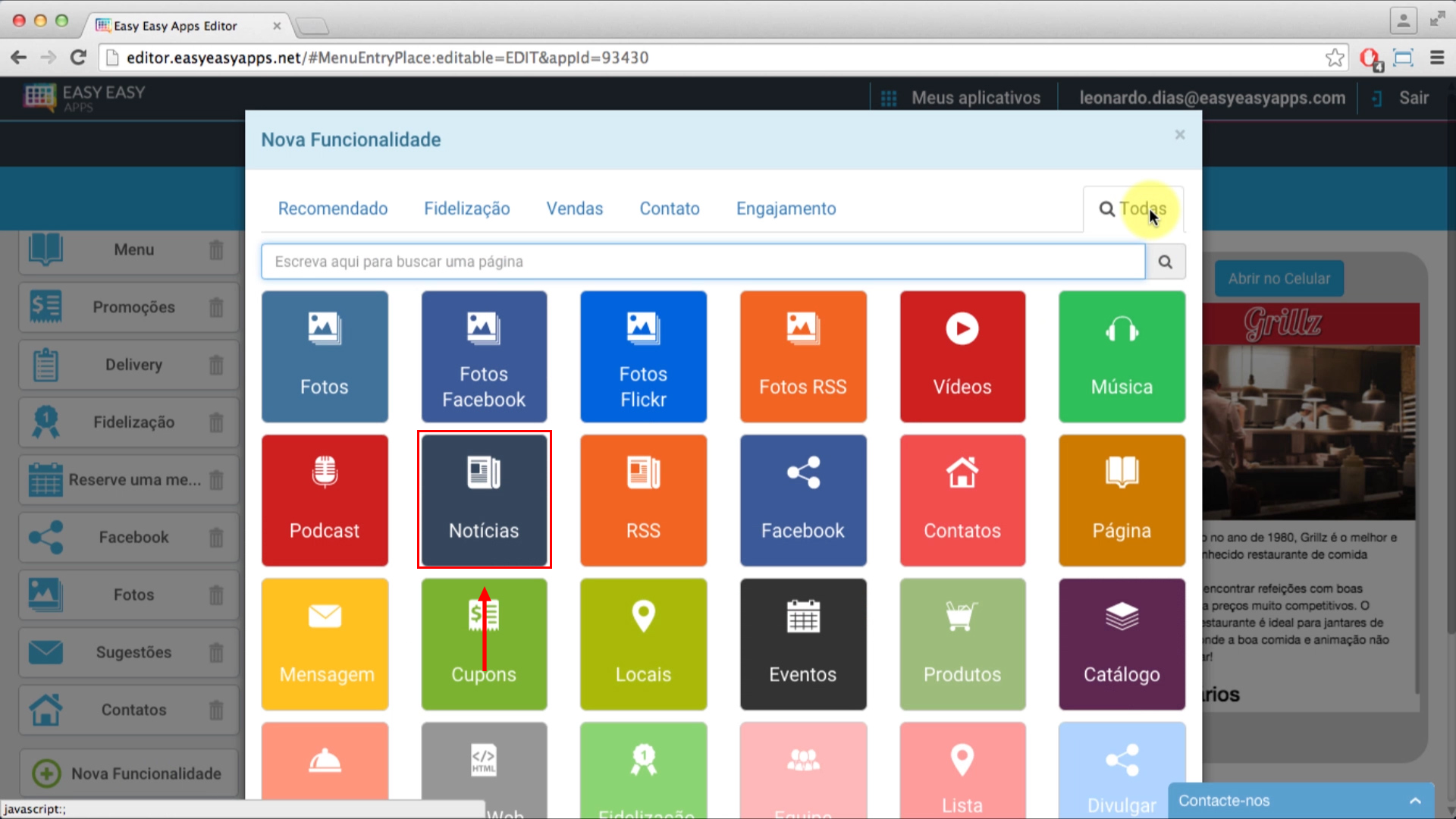Bookmark page with the star icon
Screen dimensions: 1456x819
point(1335,58)
